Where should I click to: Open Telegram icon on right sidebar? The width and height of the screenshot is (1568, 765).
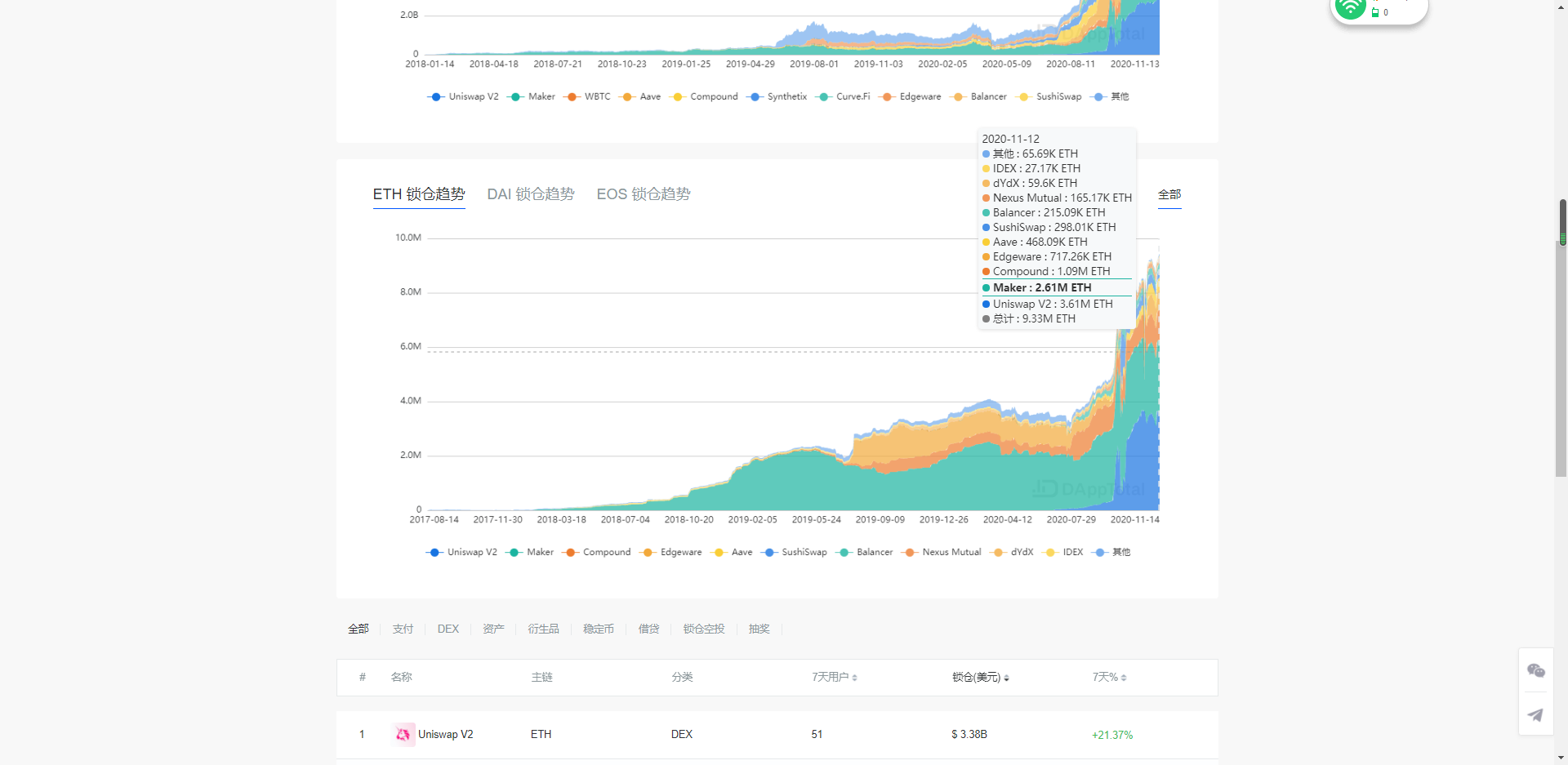point(1536,714)
